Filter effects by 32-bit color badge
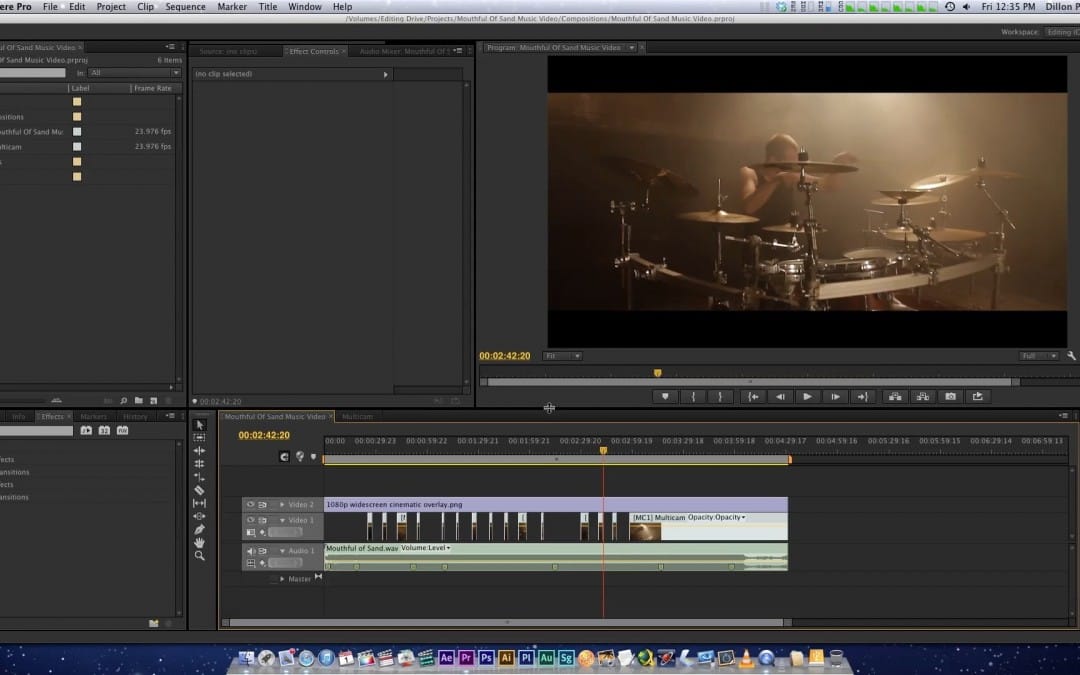 pos(104,430)
